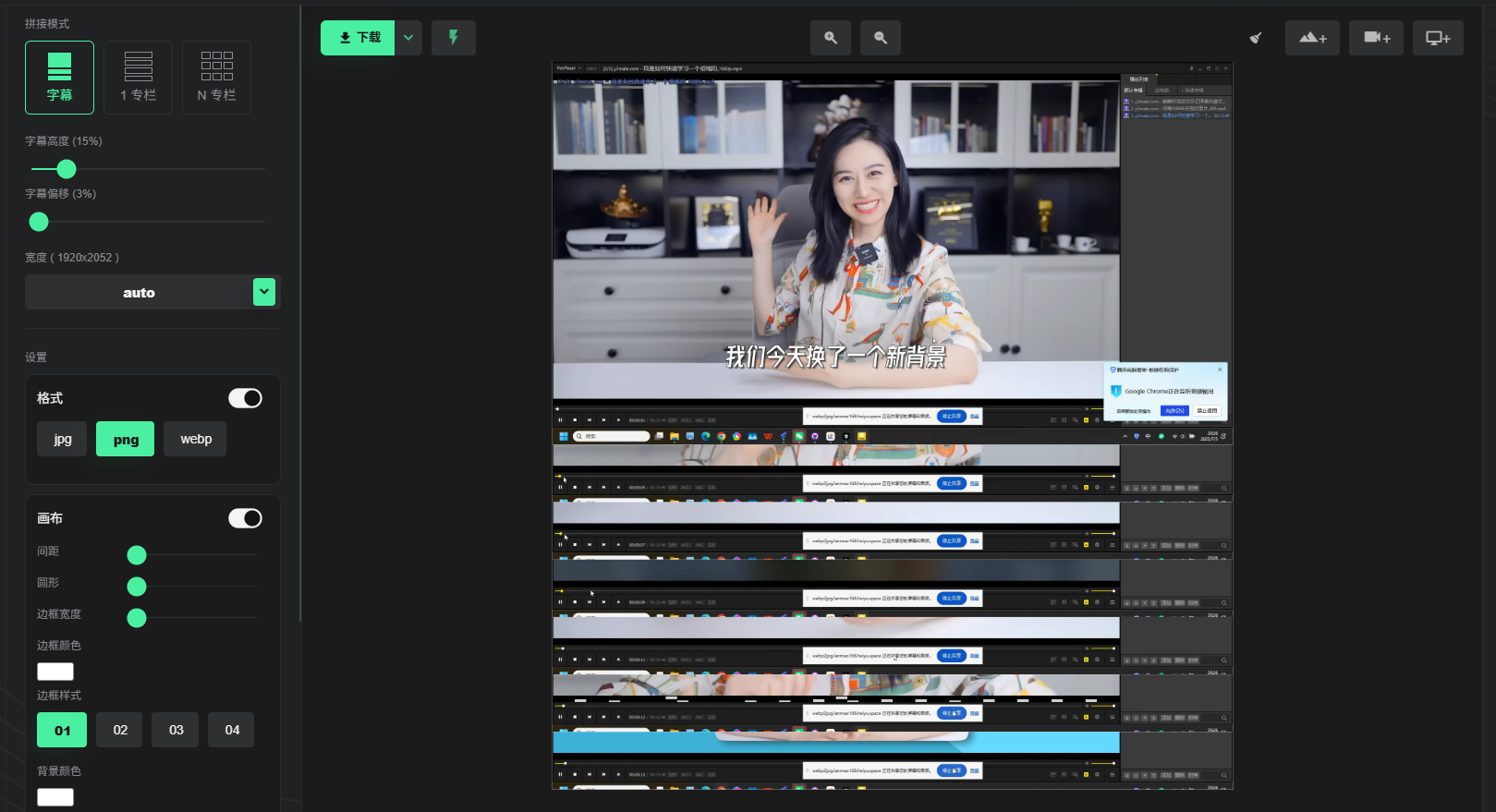The width and height of the screenshot is (1496, 812).
Task: Toggle the 画布 canvas switch
Action: tap(245, 518)
